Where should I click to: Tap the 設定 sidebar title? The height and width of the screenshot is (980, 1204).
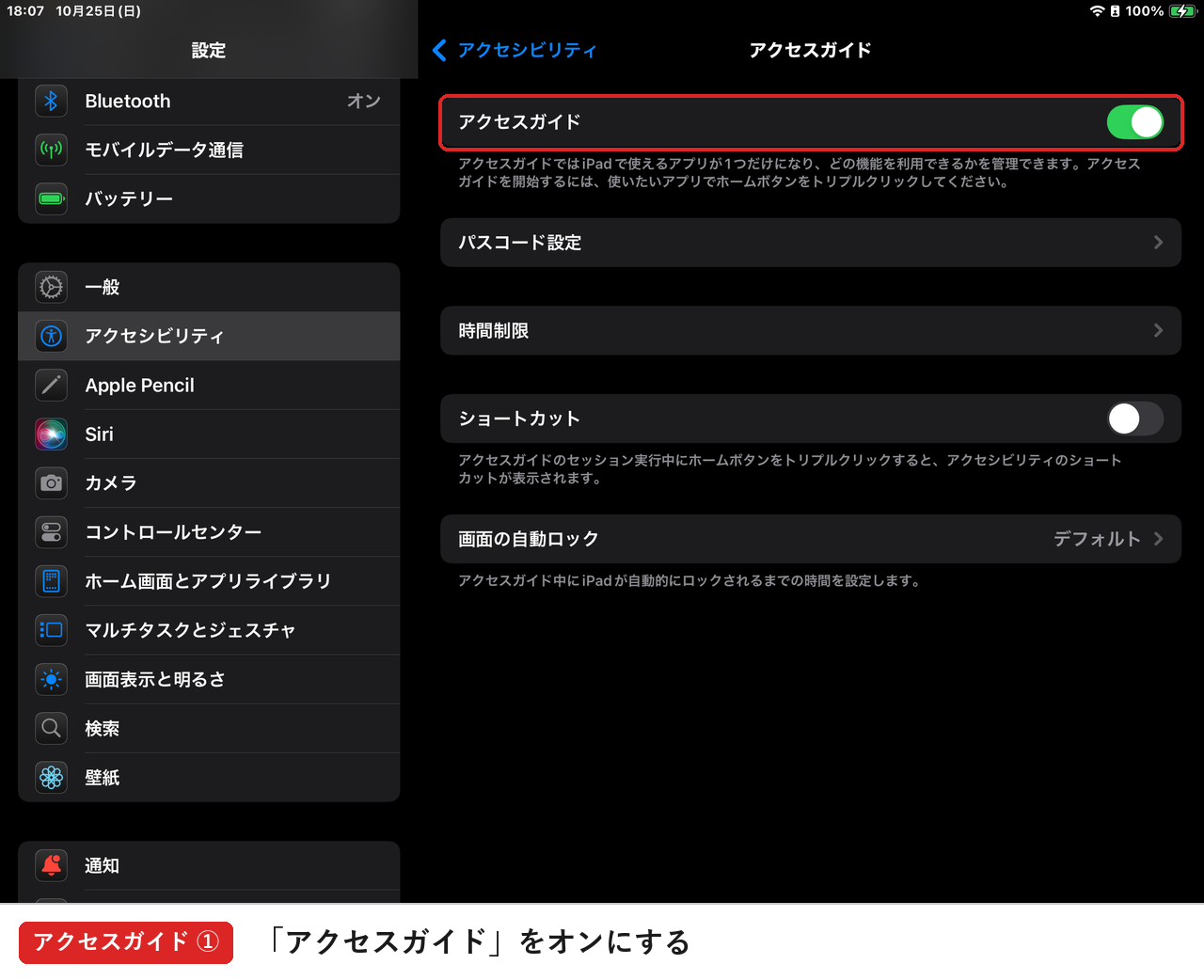coord(209,50)
